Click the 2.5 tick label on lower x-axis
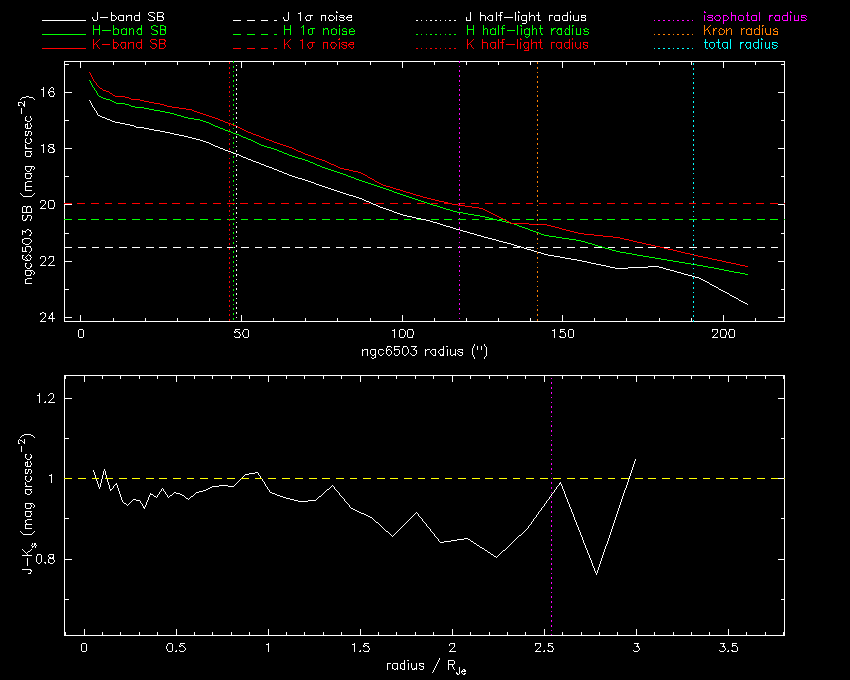This screenshot has width=850, height=680. click(546, 648)
